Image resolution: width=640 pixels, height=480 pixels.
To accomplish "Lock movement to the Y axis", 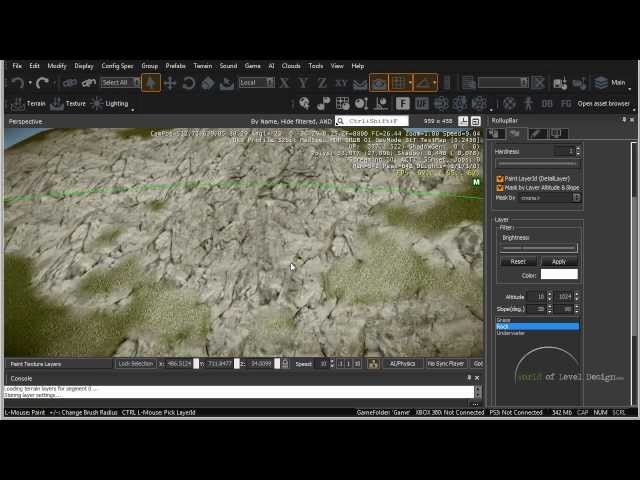I will click(x=303, y=83).
